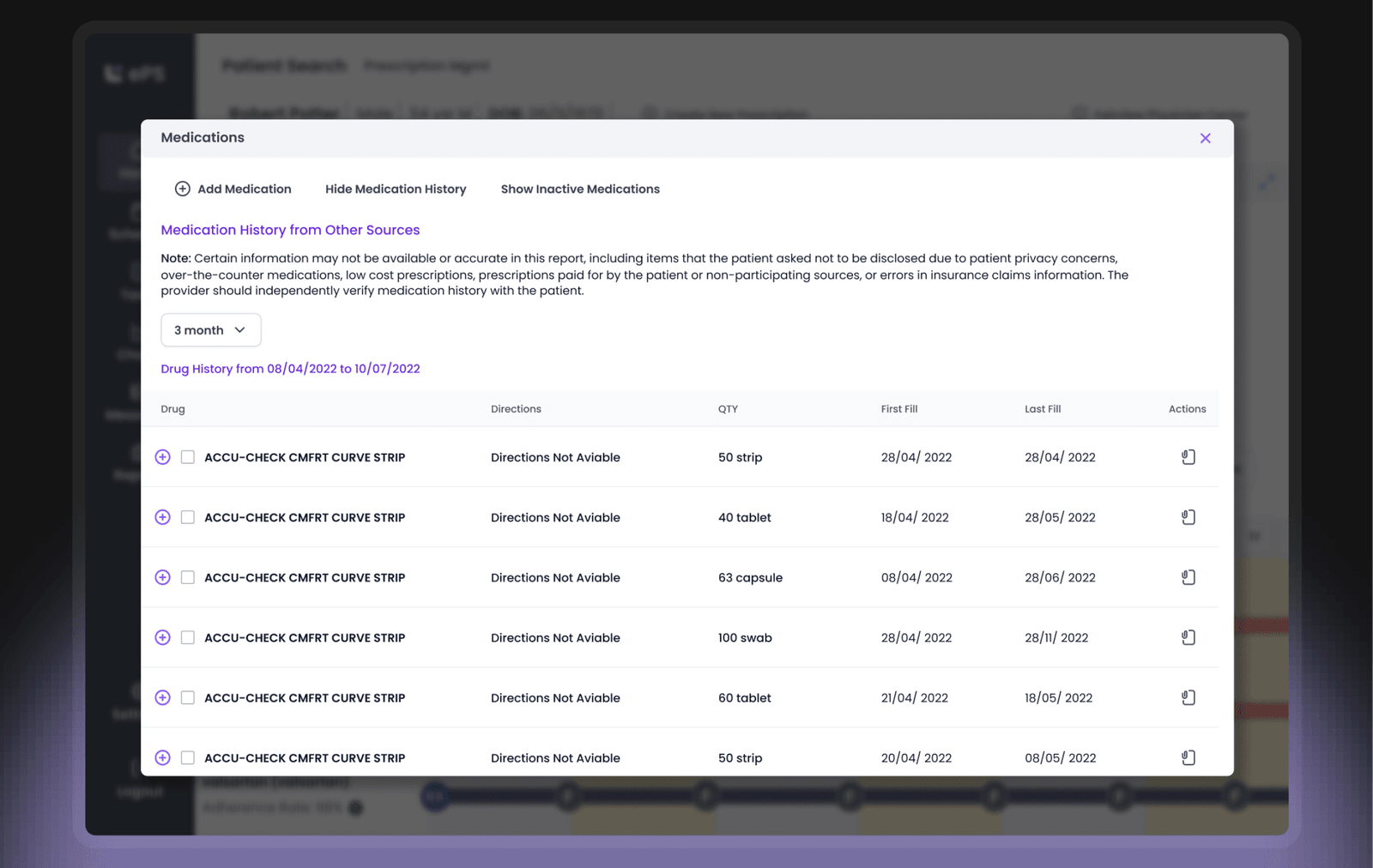Select the 63 capsule row checkbox
The width and height of the screenshot is (1373, 868).
click(x=188, y=577)
